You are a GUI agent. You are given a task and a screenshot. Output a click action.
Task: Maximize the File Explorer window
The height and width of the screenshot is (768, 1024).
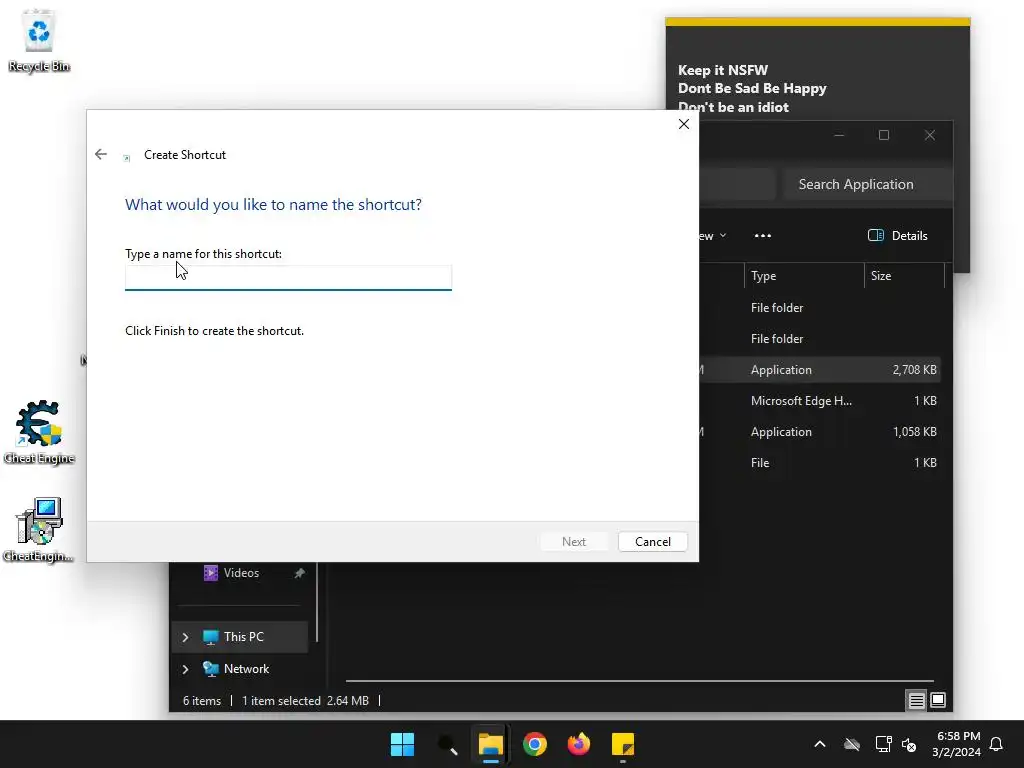point(884,135)
